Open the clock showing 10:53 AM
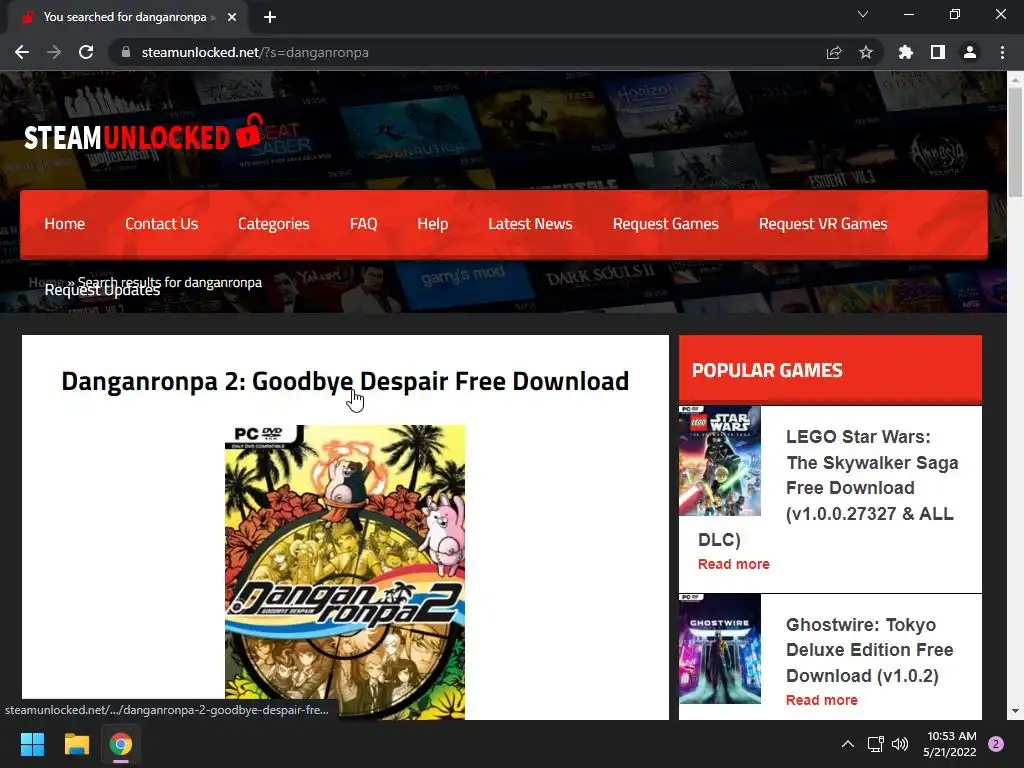 950,744
